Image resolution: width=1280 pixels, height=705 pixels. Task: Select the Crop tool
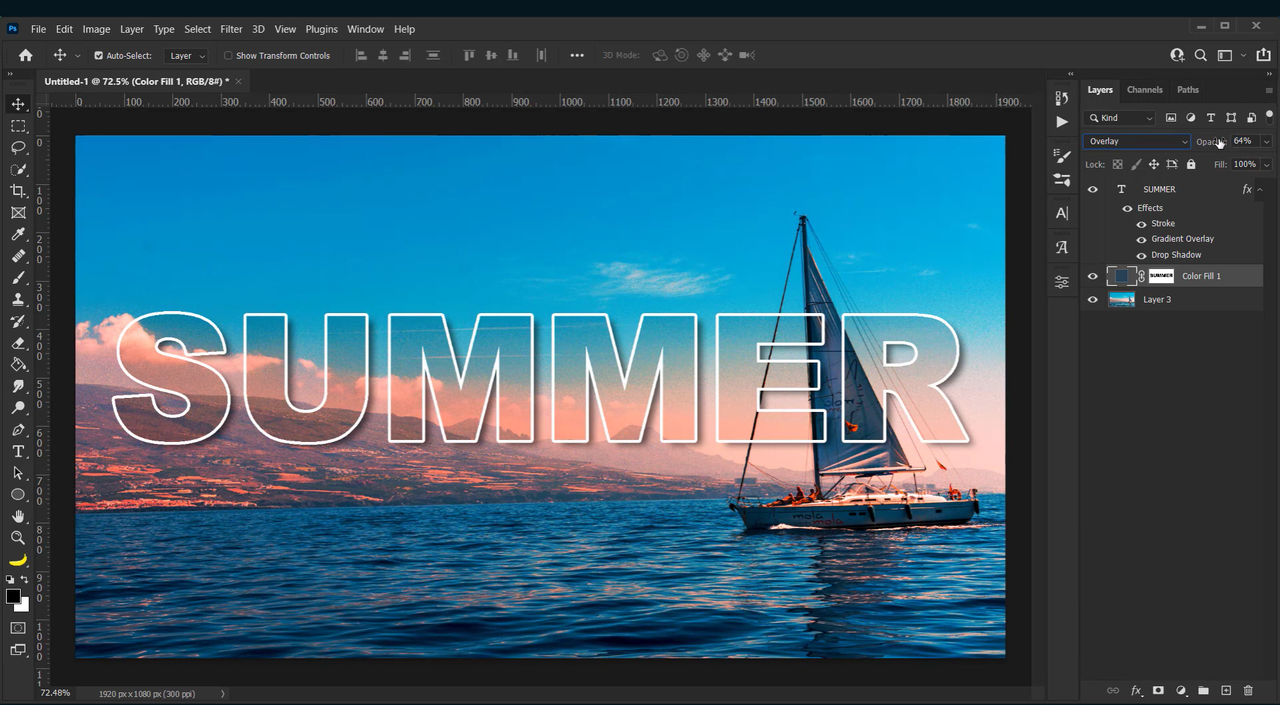click(18, 191)
